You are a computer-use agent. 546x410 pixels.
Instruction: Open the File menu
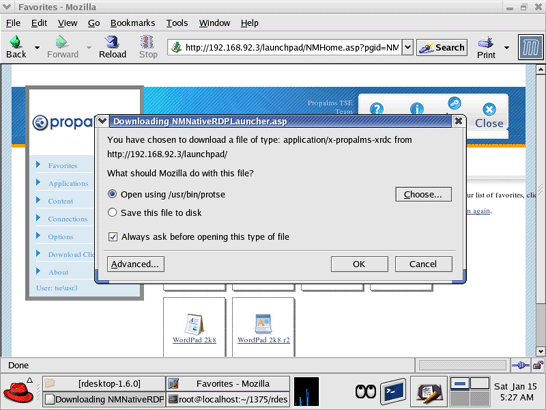pyautogui.click(x=13, y=23)
